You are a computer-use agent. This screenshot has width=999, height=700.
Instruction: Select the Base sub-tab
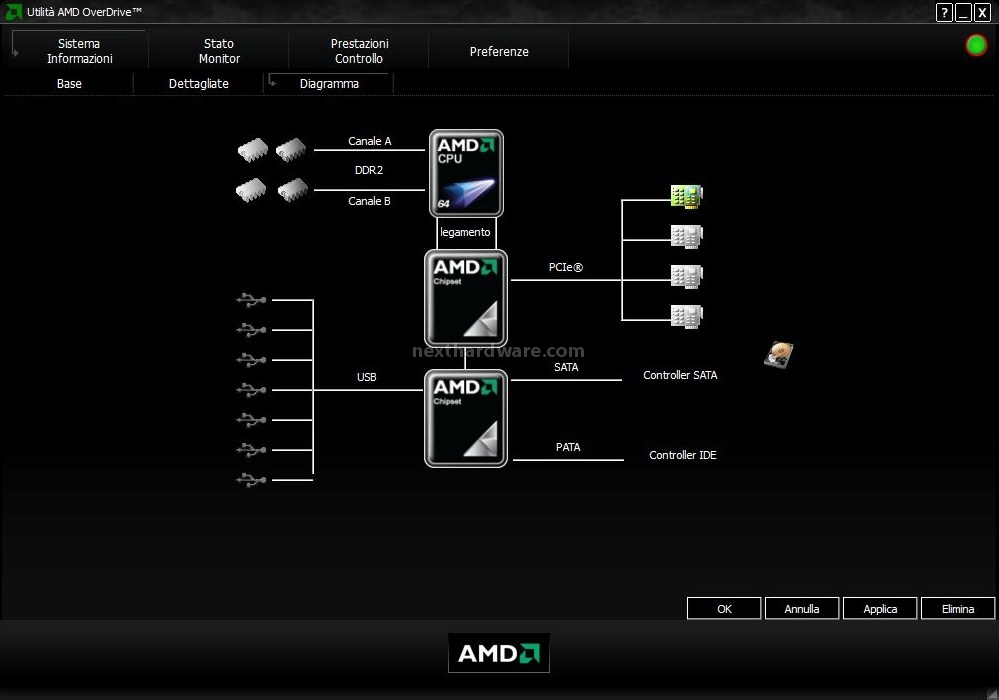tap(69, 83)
